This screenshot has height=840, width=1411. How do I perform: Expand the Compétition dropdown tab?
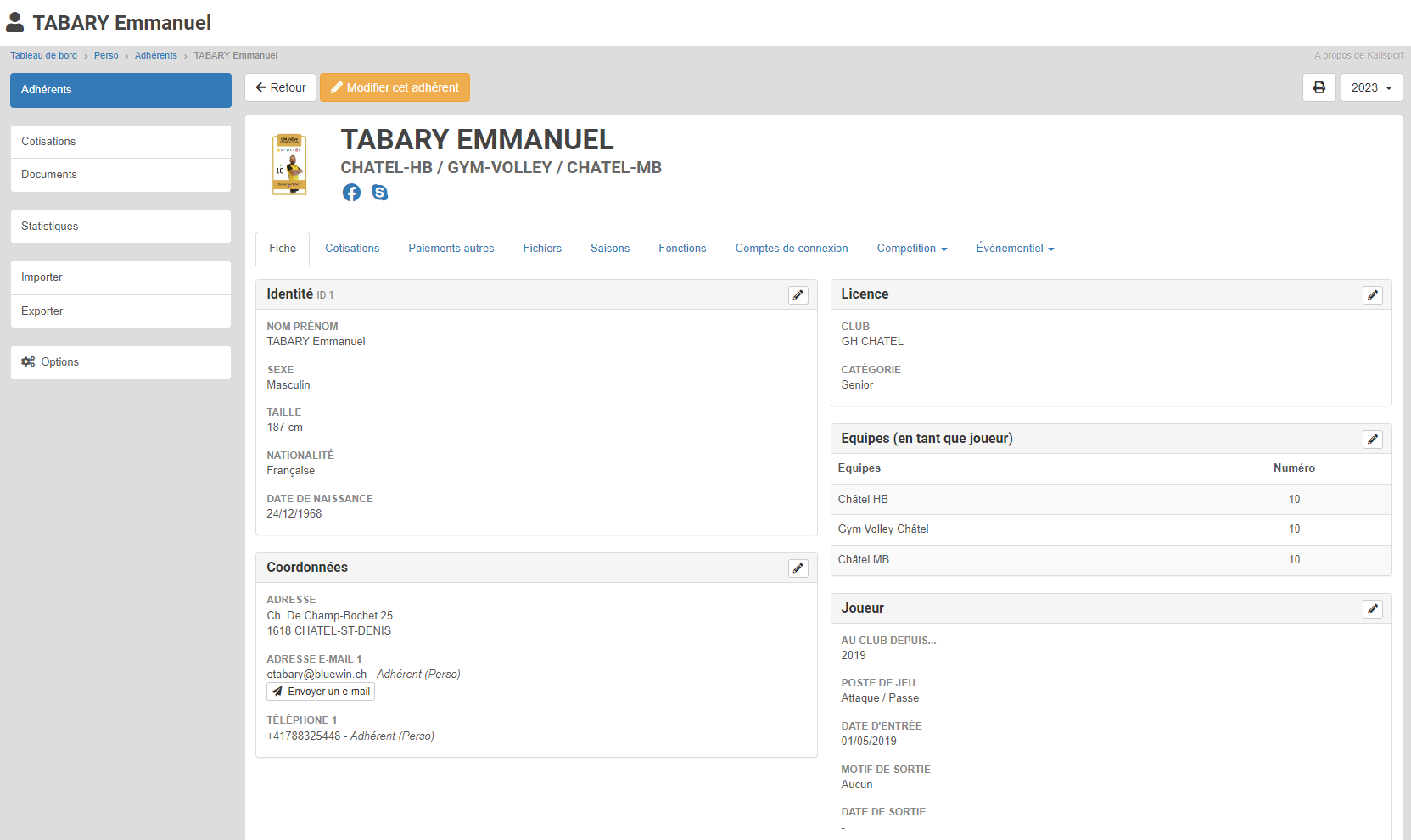click(x=911, y=249)
